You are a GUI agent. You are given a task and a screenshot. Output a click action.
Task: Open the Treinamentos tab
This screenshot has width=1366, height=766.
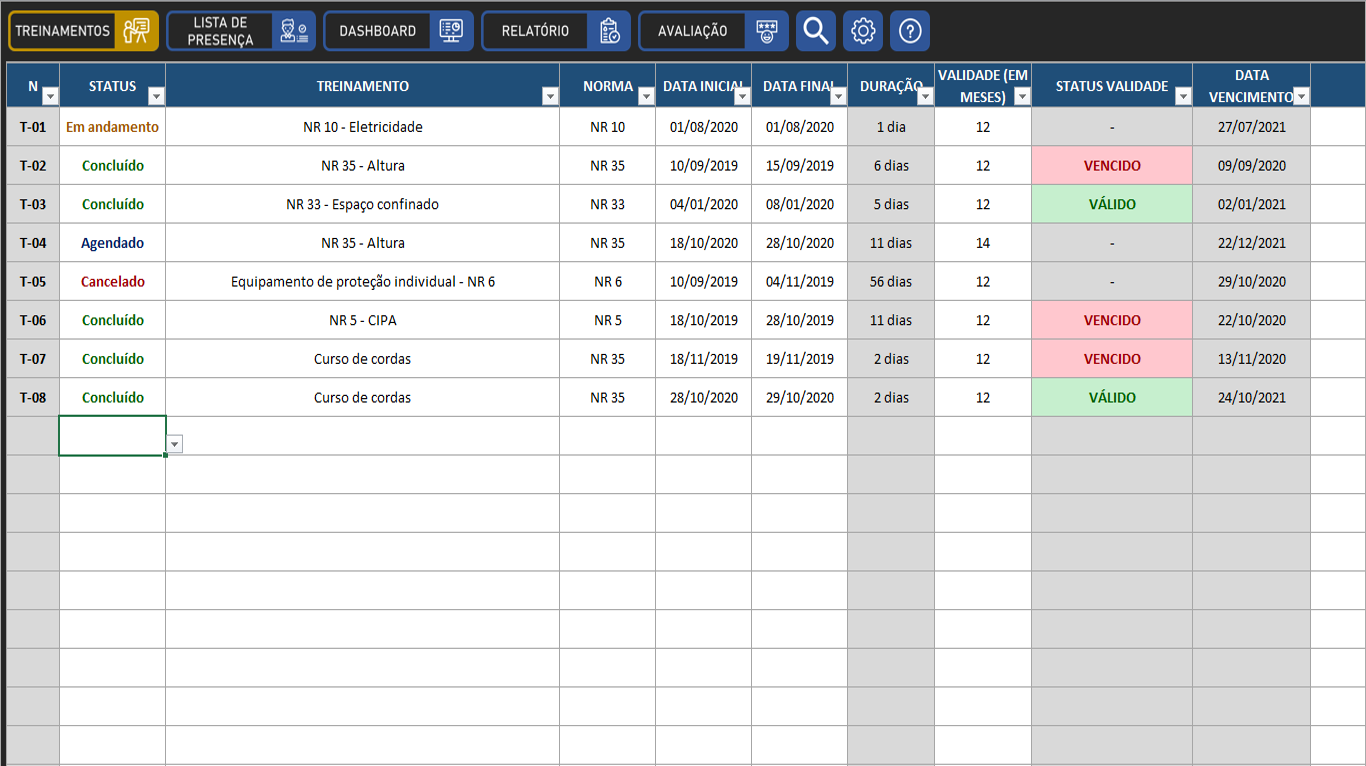tap(84, 31)
